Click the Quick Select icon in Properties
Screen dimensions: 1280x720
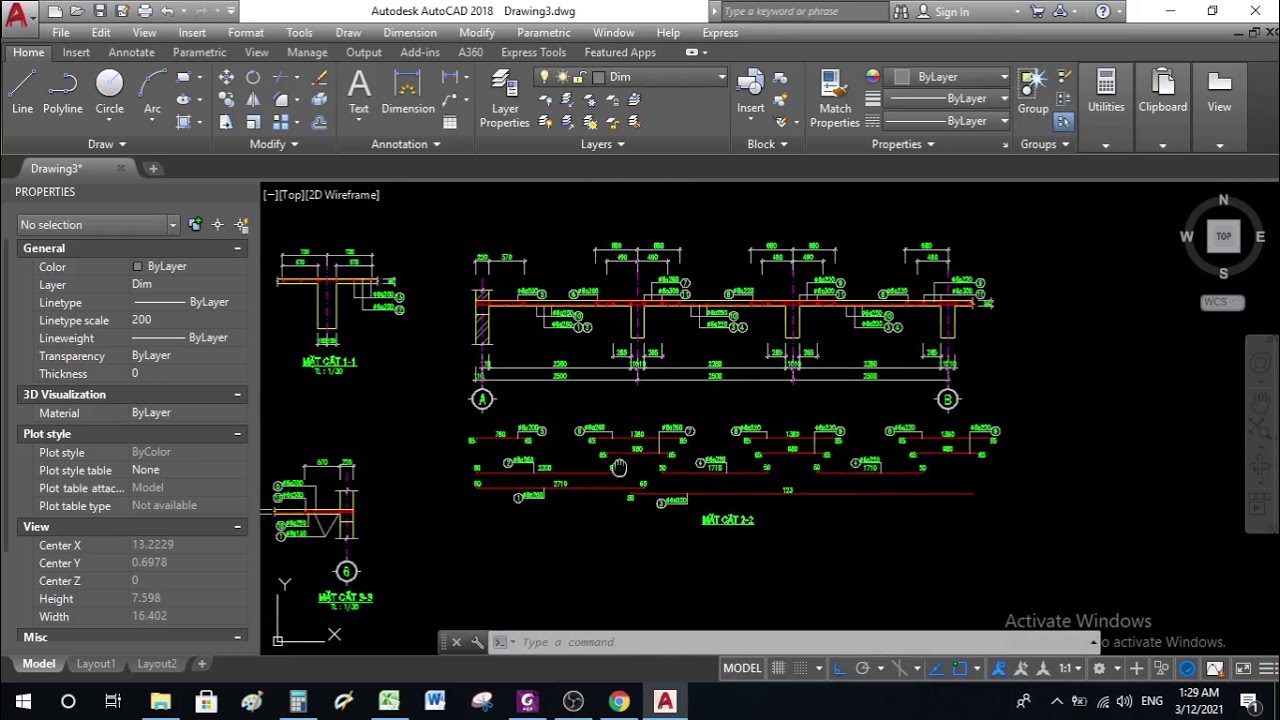point(241,225)
